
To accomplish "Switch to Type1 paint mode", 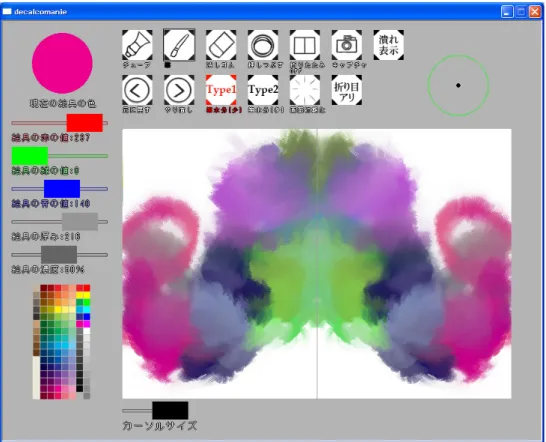I will click(221, 90).
